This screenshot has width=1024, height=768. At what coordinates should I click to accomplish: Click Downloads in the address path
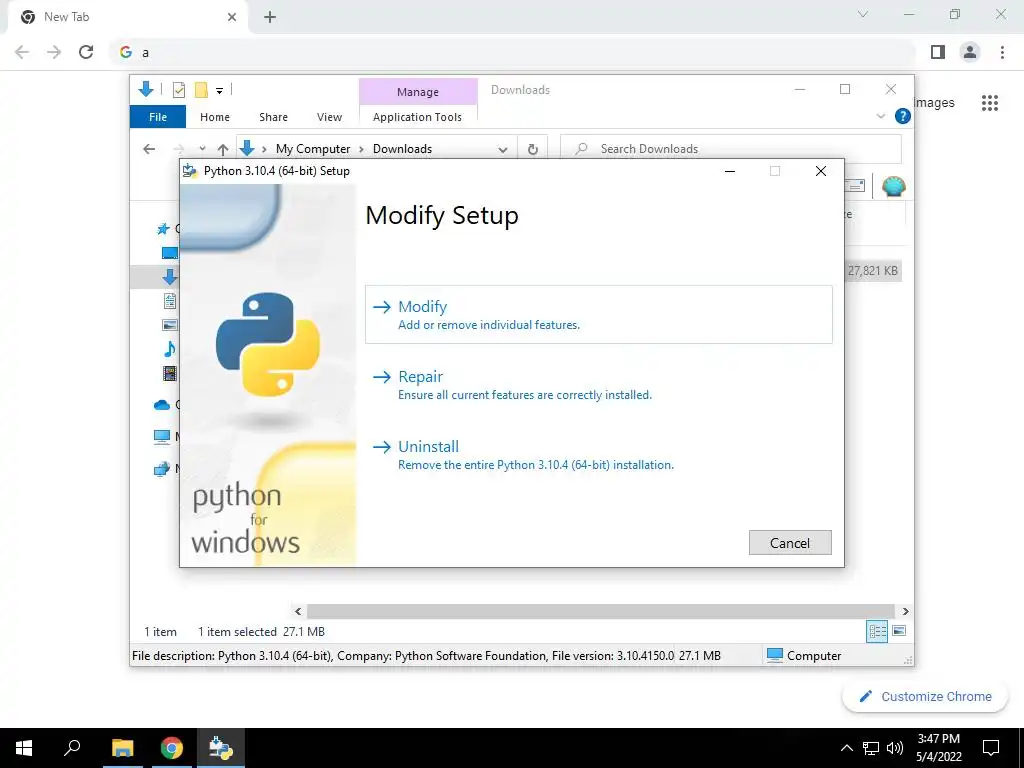click(x=402, y=149)
